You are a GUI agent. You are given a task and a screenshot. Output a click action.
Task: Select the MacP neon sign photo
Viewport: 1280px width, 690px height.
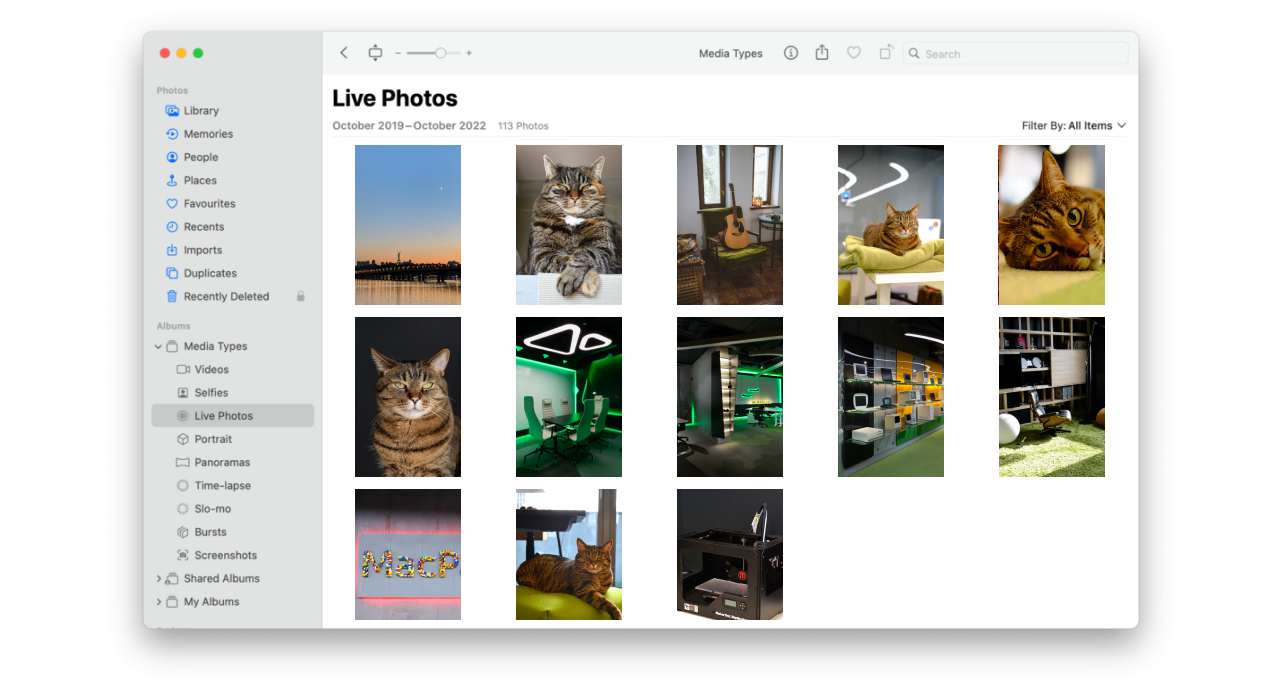coord(408,554)
